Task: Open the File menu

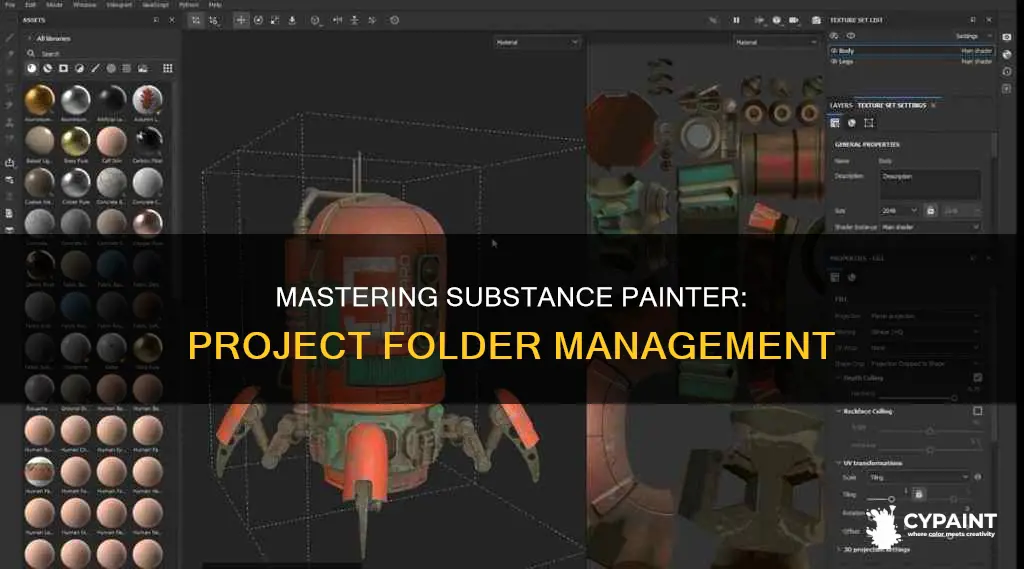Action: (10, 4)
